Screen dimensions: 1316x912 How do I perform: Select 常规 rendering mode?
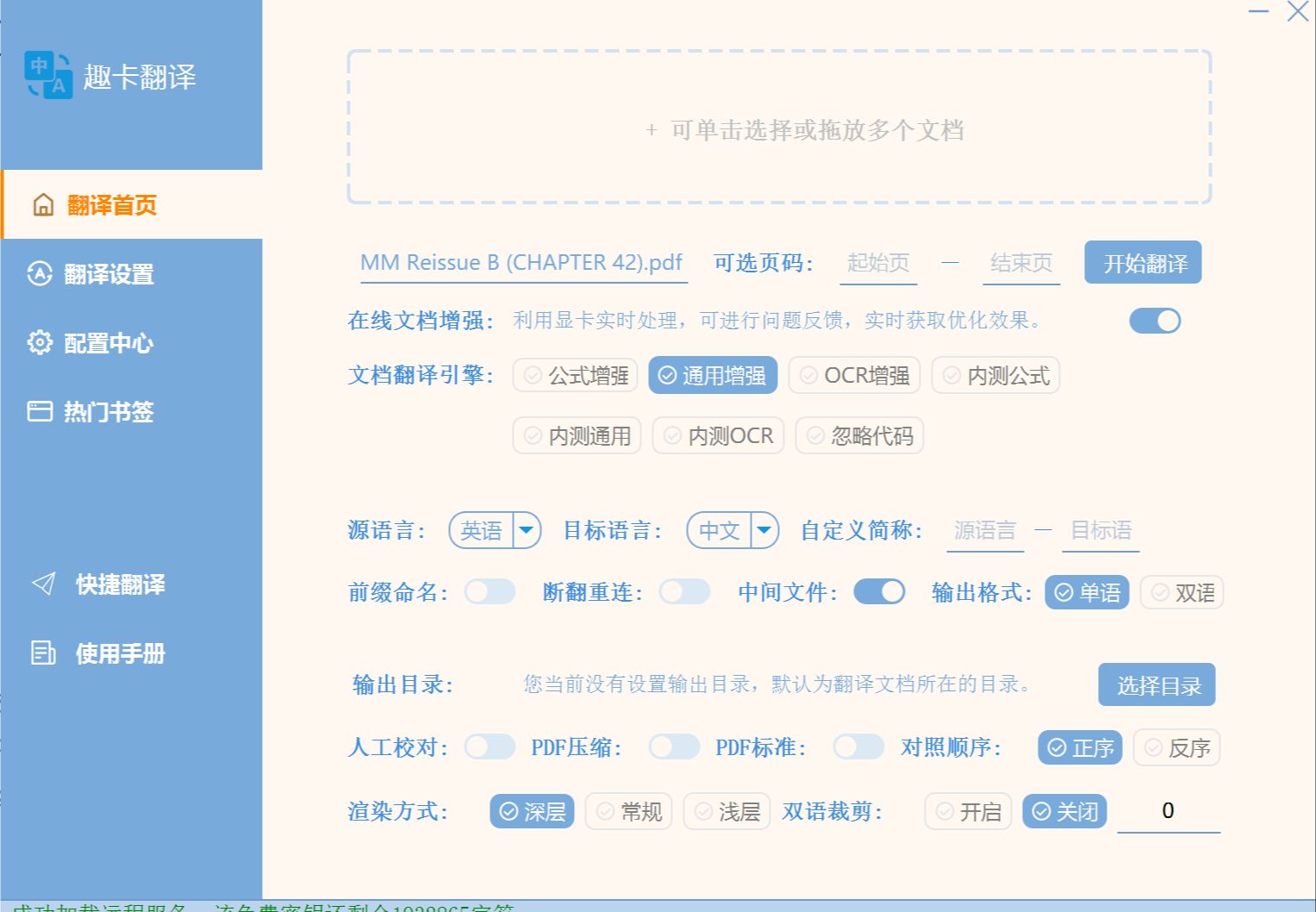pyautogui.click(x=628, y=811)
